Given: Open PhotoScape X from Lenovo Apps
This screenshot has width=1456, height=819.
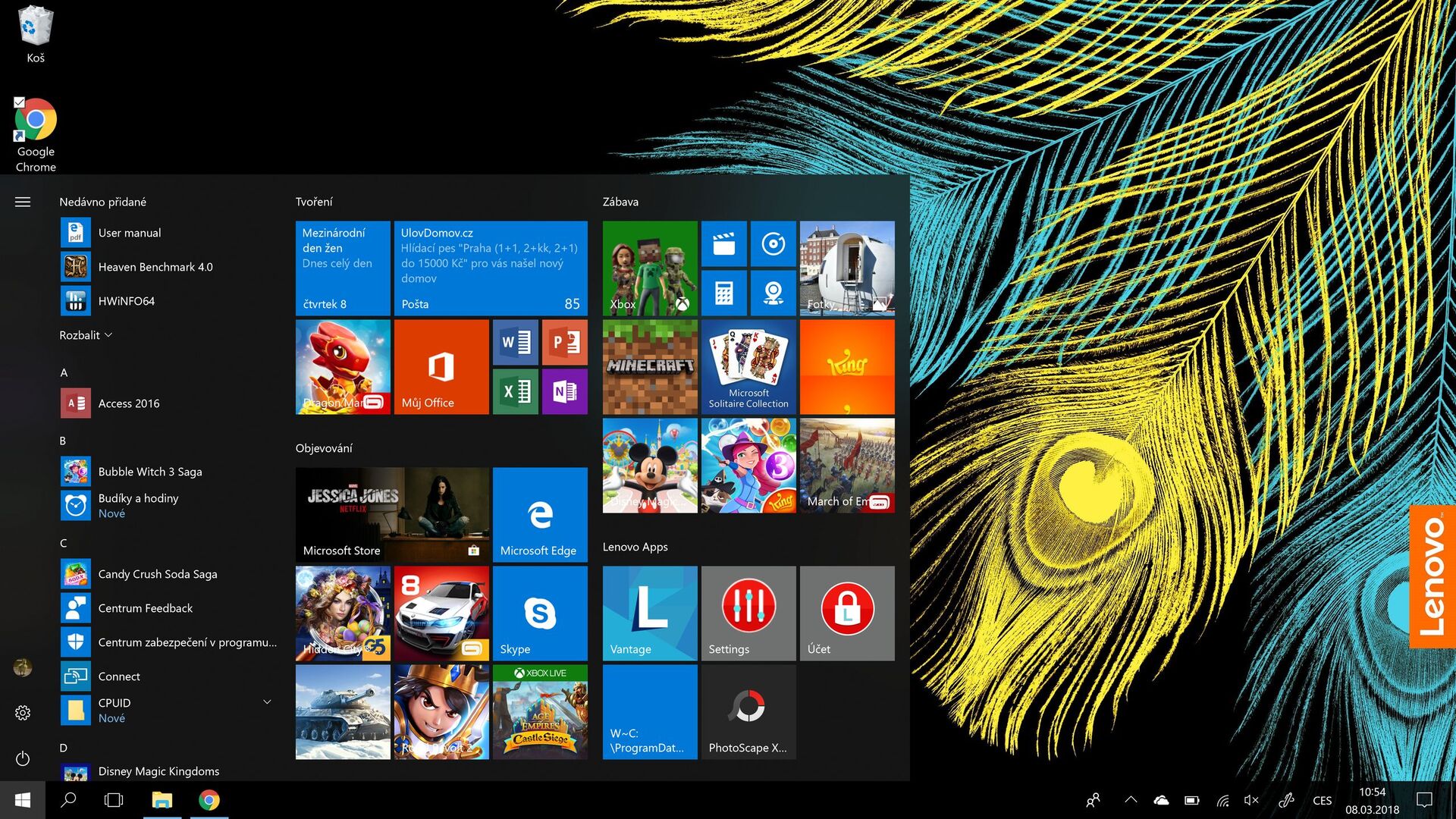Looking at the screenshot, I should tap(748, 711).
